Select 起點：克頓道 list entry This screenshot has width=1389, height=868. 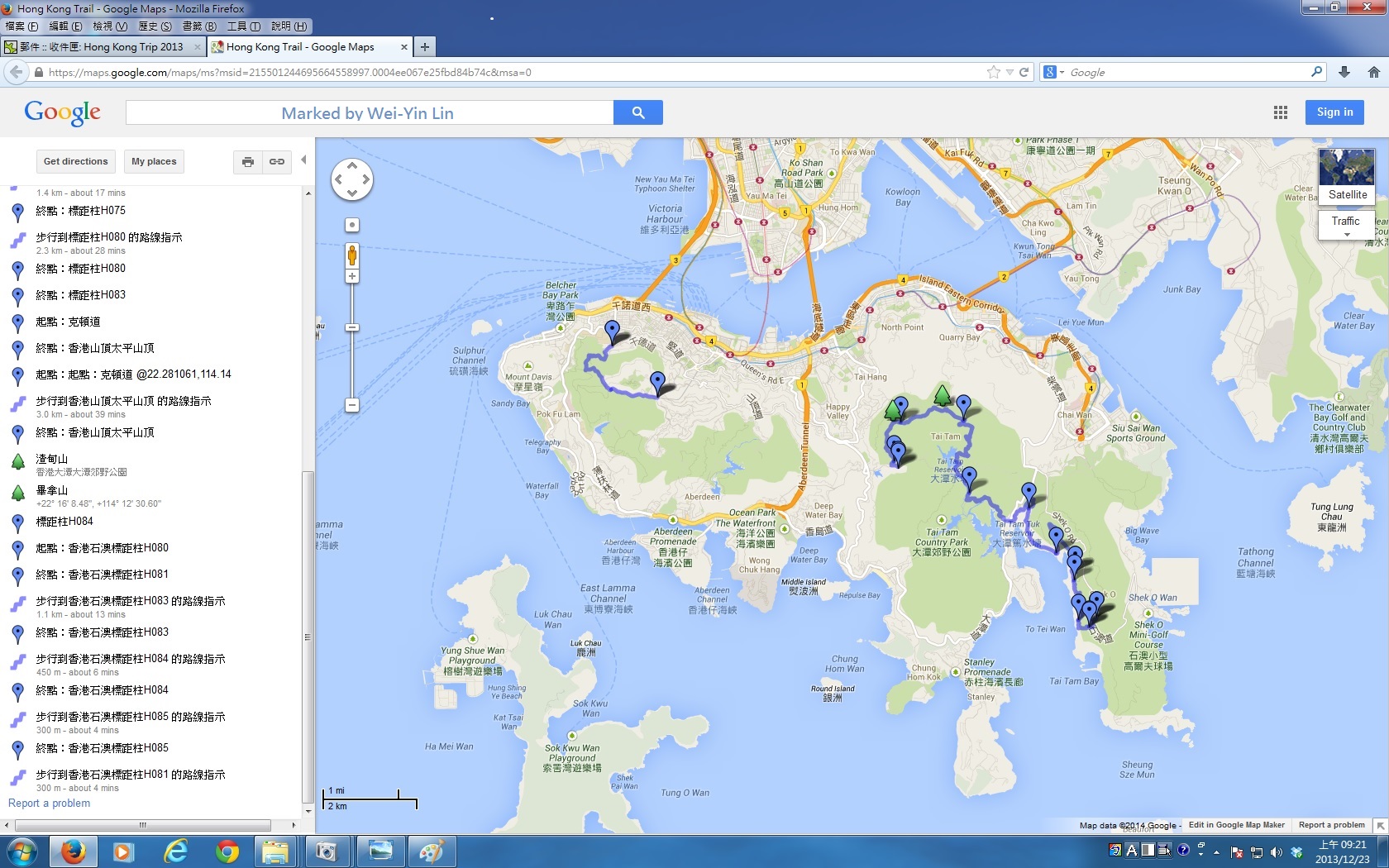coord(68,322)
